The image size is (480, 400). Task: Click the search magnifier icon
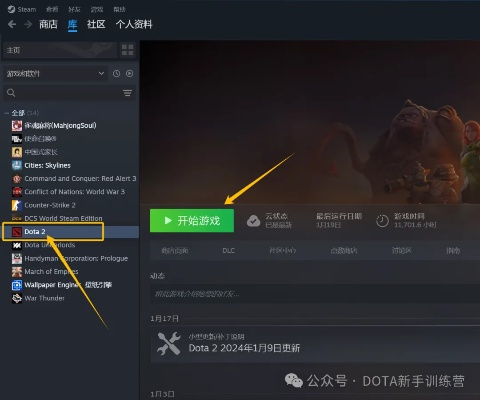pos(11,93)
